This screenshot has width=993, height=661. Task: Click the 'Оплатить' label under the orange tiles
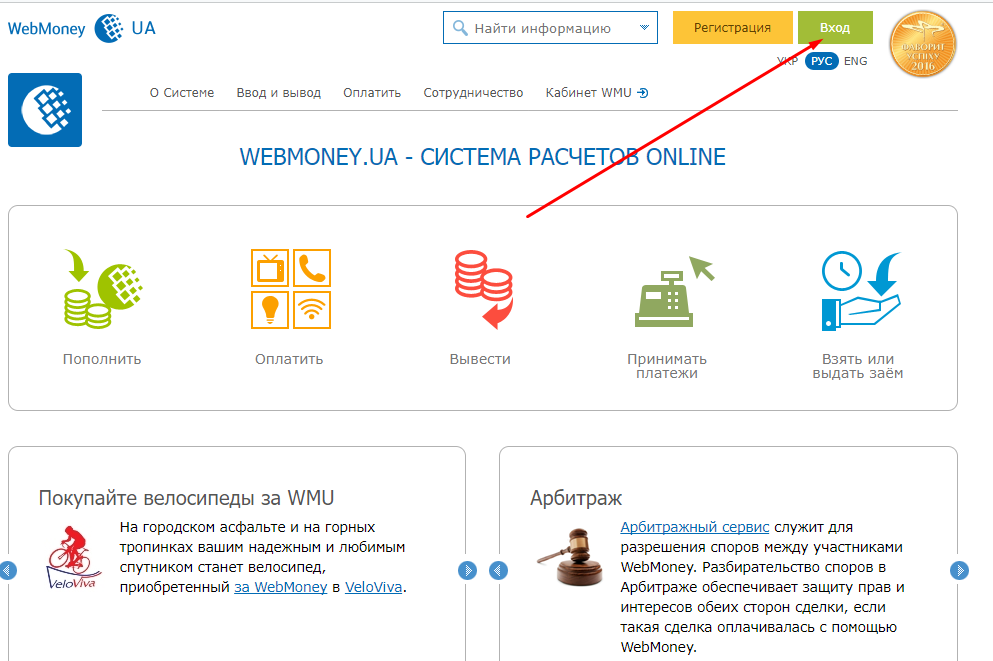pyautogui.click(x=289, y=359)
